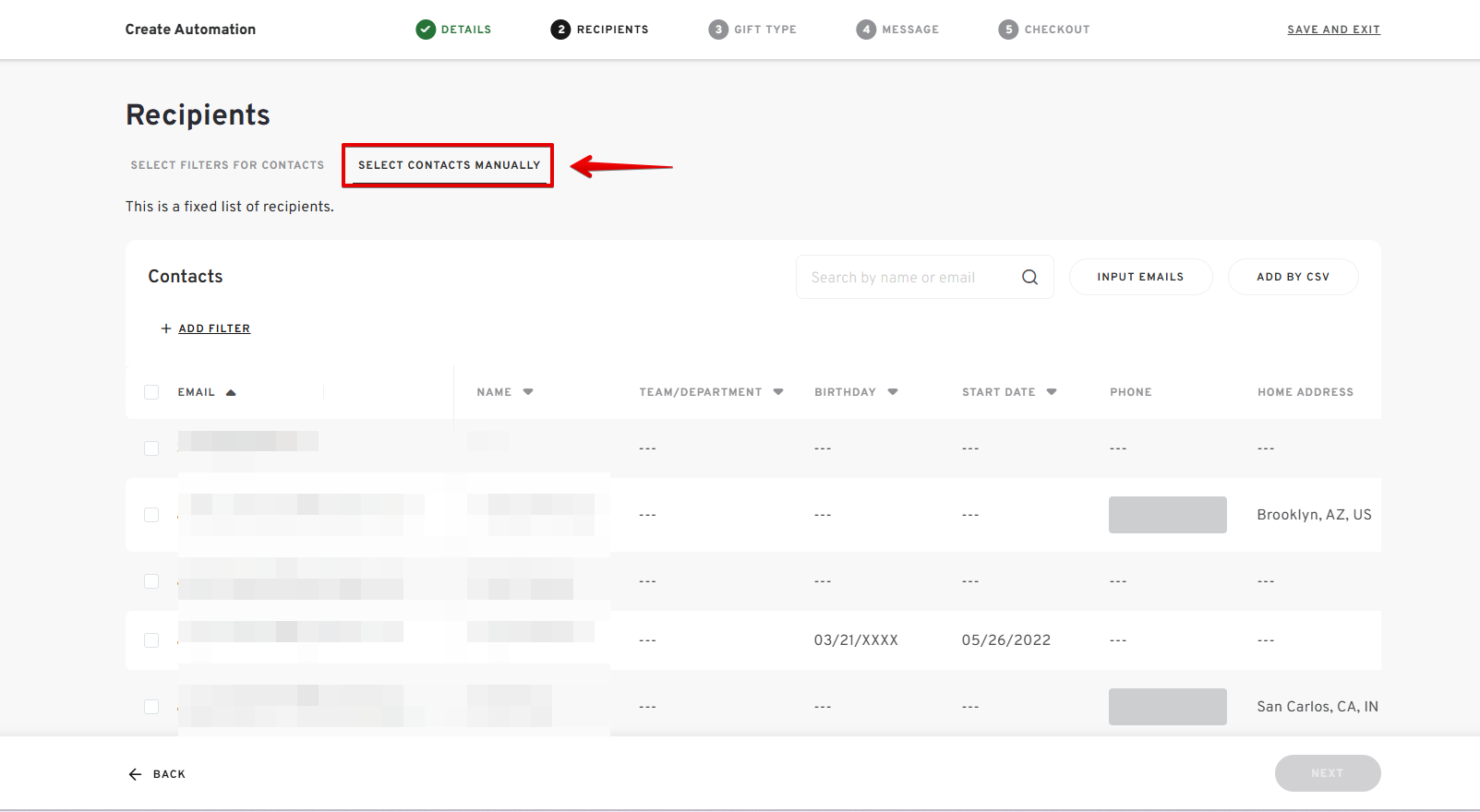Click the Home Address column header
1480x812 pixels.
tap(1306, 392)
